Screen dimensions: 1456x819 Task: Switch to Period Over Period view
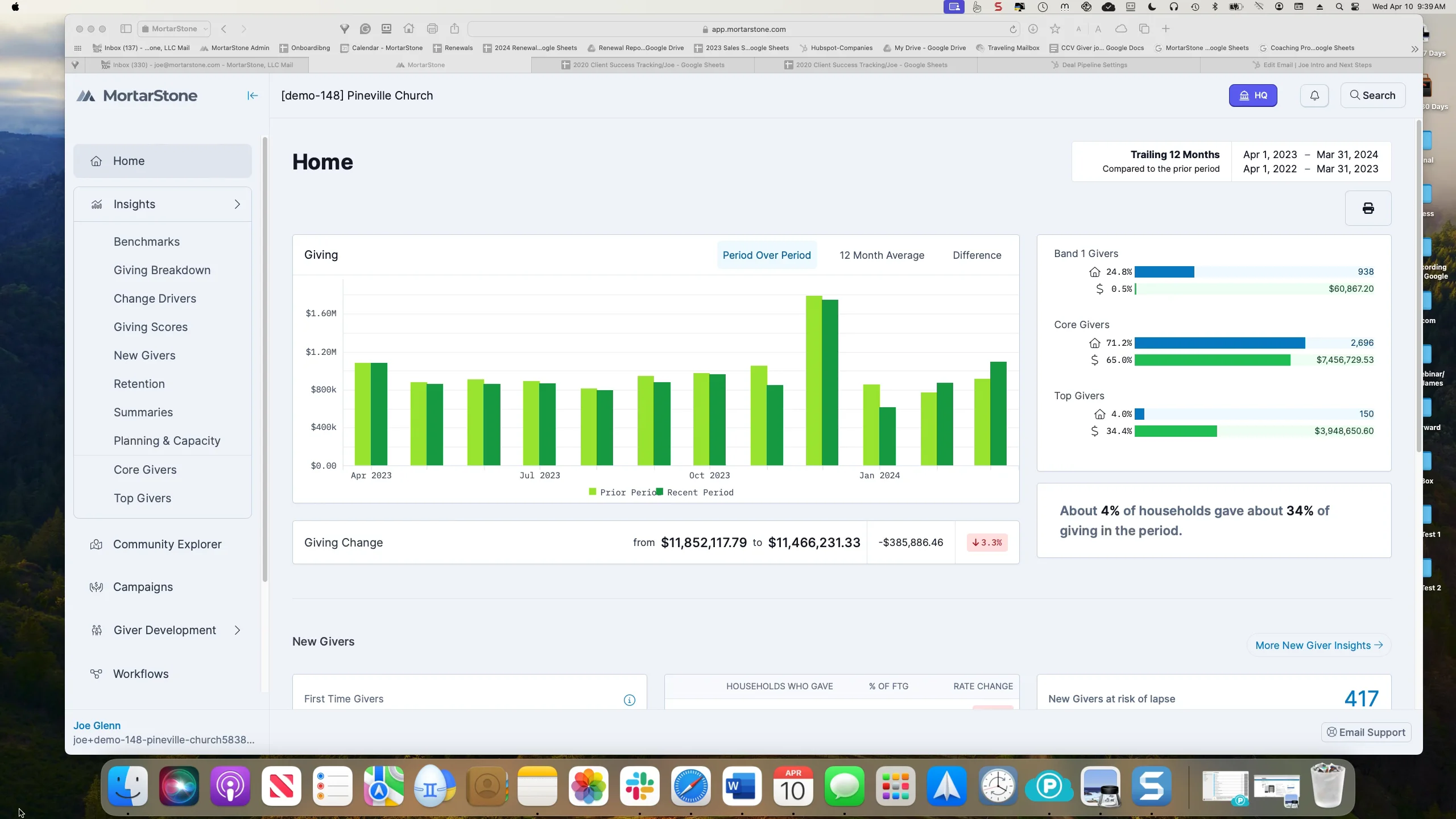point(767,255)
